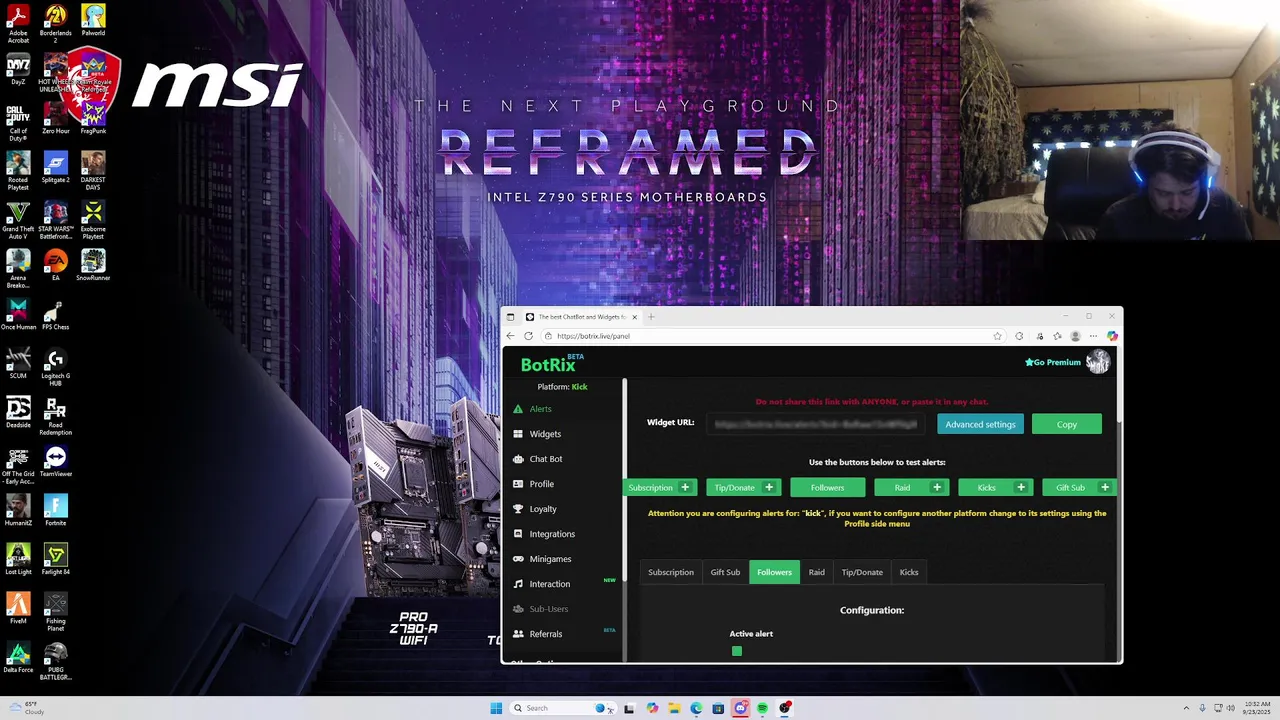Screen dimensions: 1280x720
Task: Open the weather widget on taskbar
Action: click(x=27, y=708)
